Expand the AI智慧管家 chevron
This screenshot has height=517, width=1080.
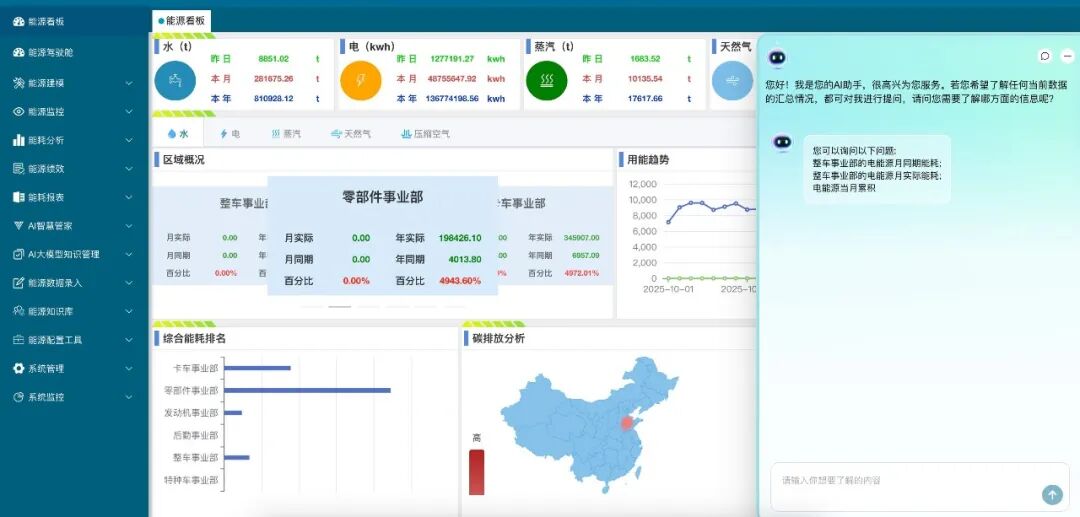129,226
